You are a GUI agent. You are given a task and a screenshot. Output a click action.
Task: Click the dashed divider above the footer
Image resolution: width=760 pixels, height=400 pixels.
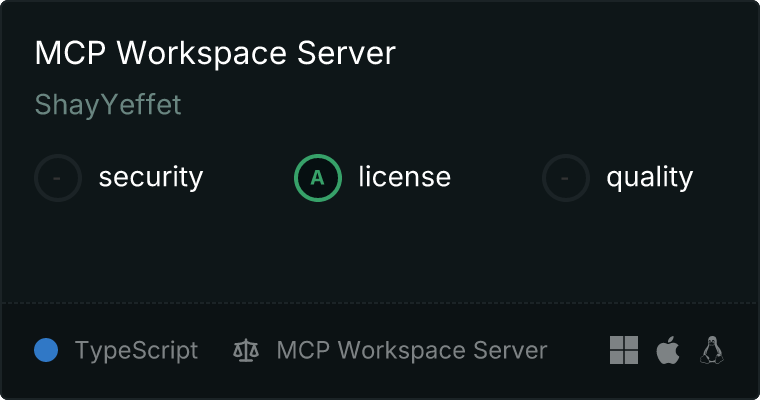380,302
